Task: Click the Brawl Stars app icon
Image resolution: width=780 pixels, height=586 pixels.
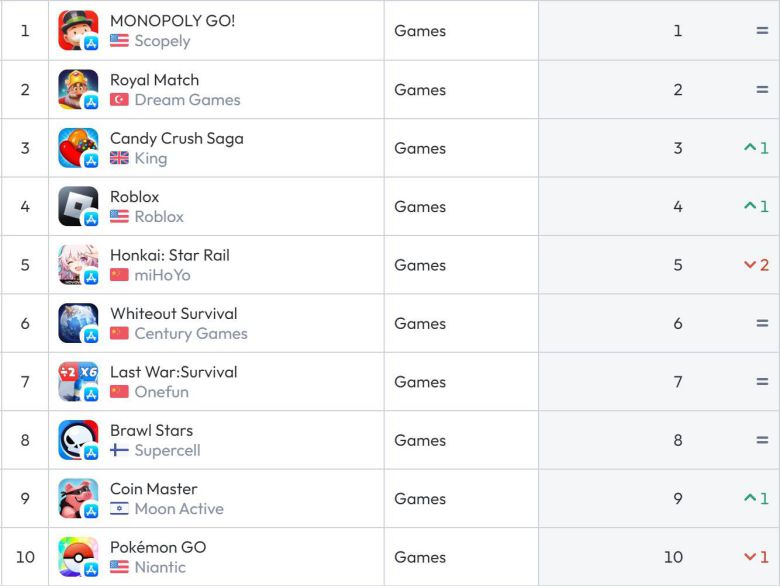Action: (78, 440)
